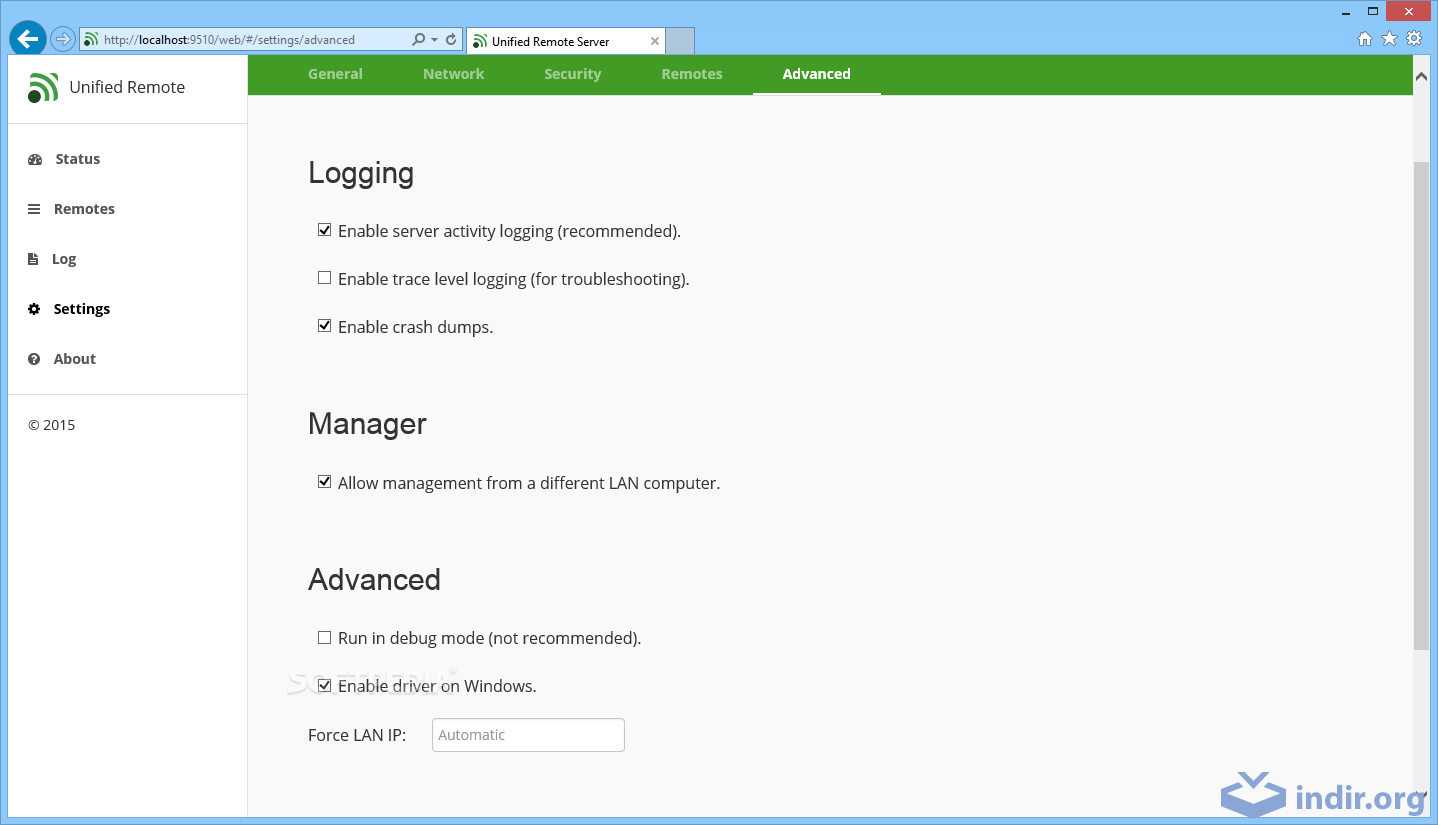Disable server activity logging checkbox
This screenshot has height=825, width=1438.
324,230
